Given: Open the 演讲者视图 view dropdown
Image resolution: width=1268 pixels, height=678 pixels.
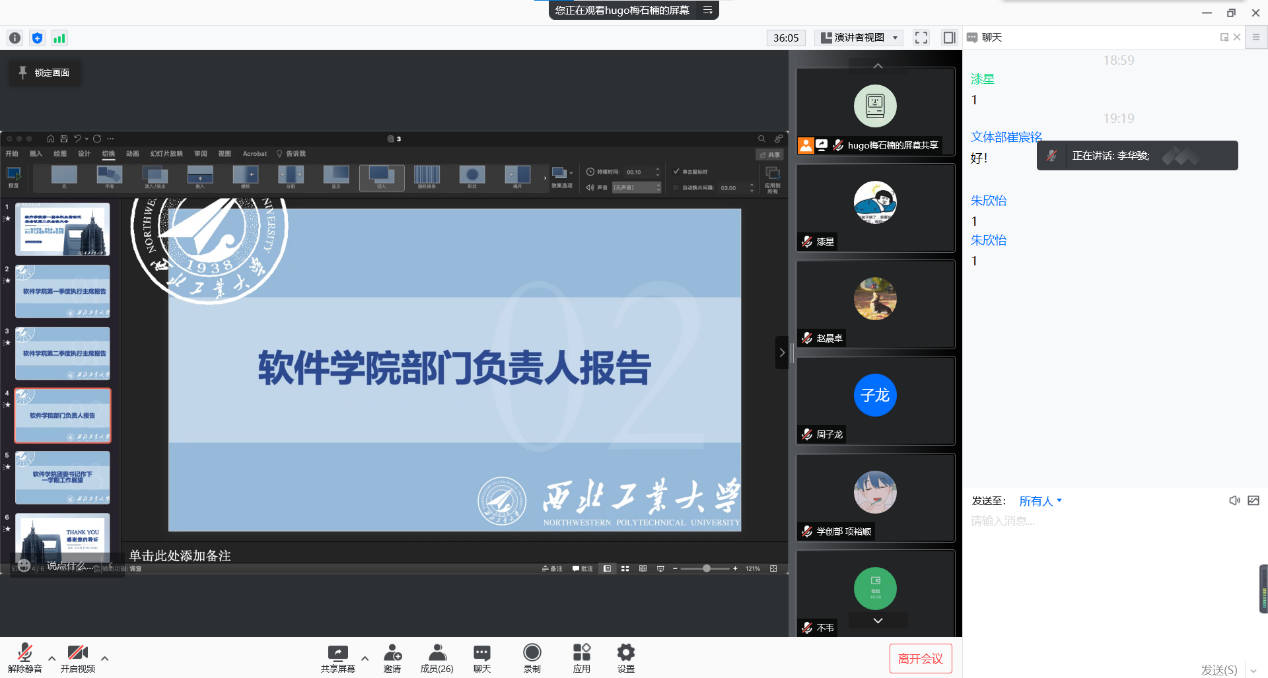Looking at the screenshot, I should (859, 38).
